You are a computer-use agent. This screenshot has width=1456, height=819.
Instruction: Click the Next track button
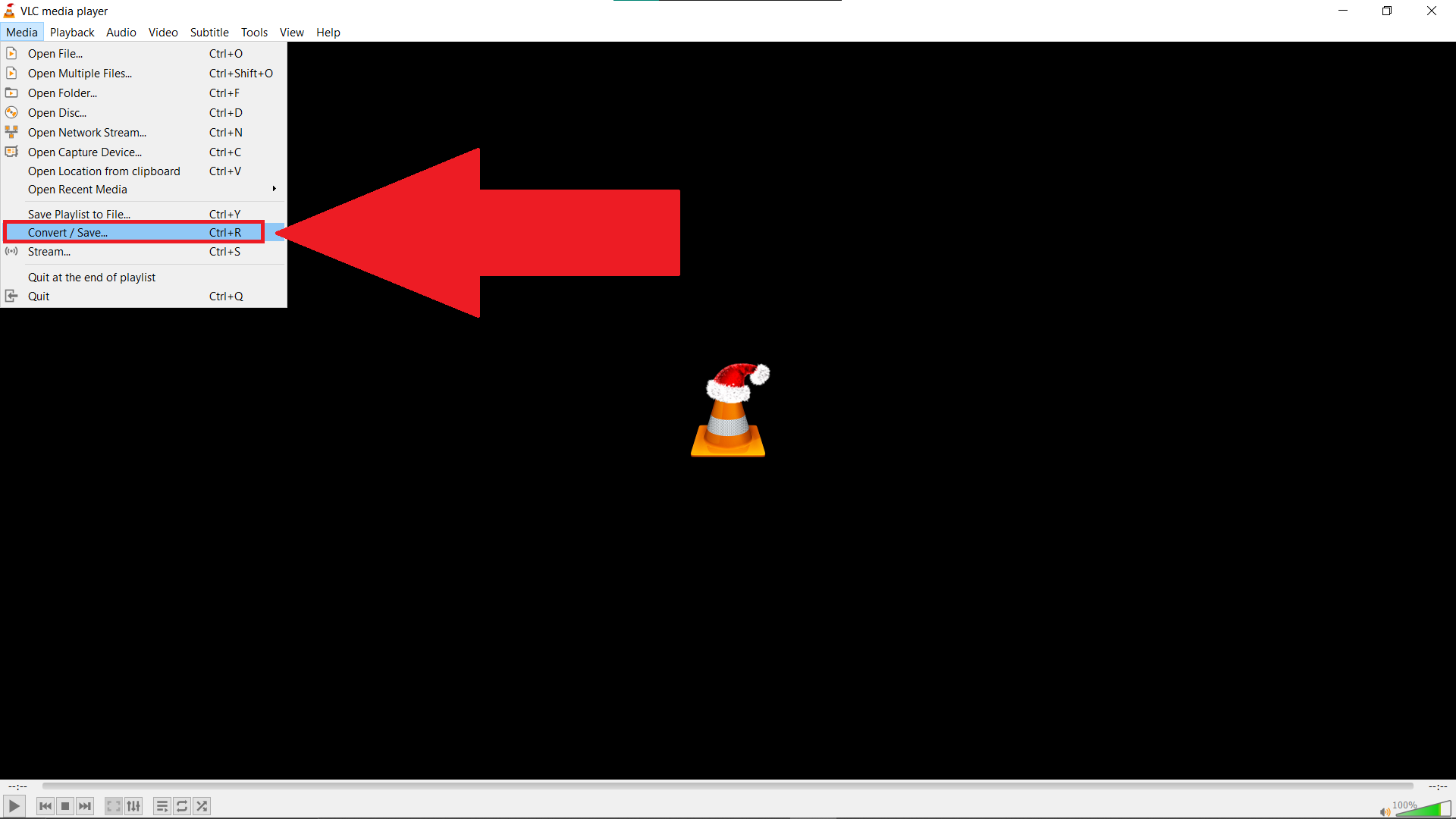coord(85,805)
